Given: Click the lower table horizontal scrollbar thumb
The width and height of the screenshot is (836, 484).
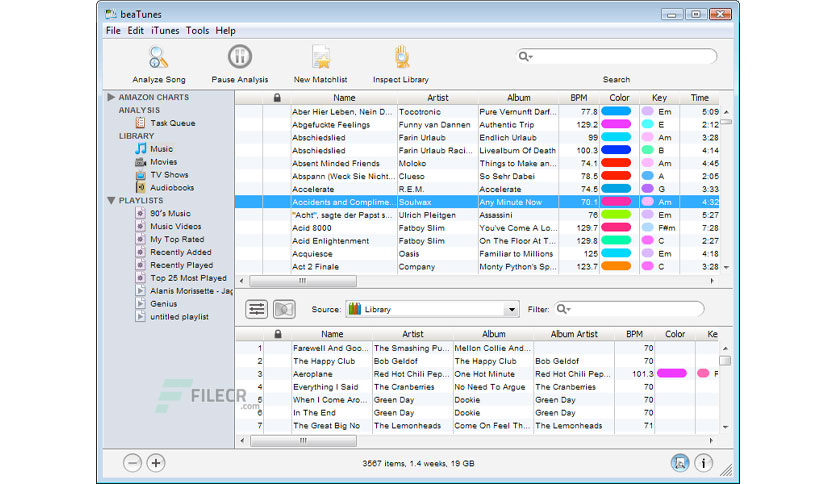Looking at the screenshot, I should click(x=303, y=441).
